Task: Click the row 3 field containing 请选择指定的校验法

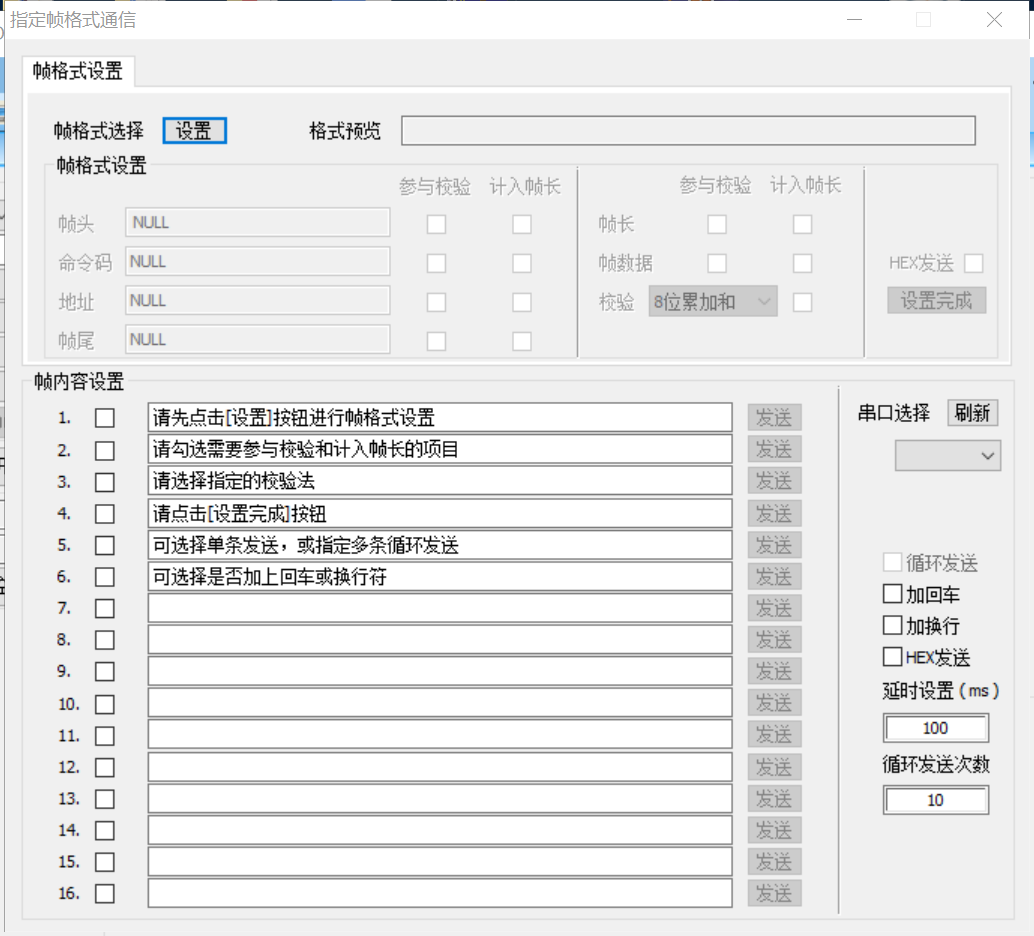Action: click(440, 481)
